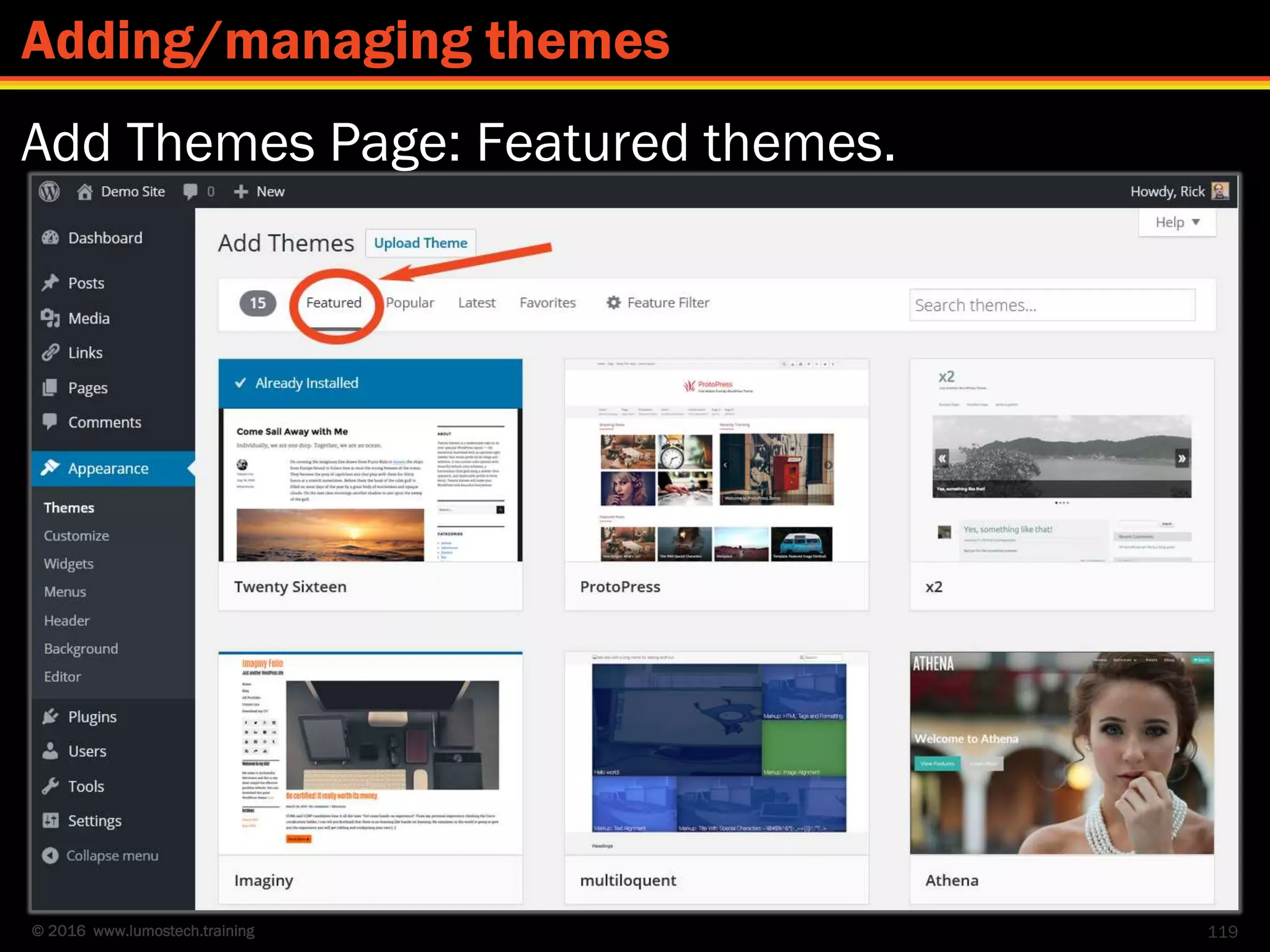Click the Posts pushpin icon
Viewport: 1270px width, 952px height.
pyautogui.click(x=50, y=283)
